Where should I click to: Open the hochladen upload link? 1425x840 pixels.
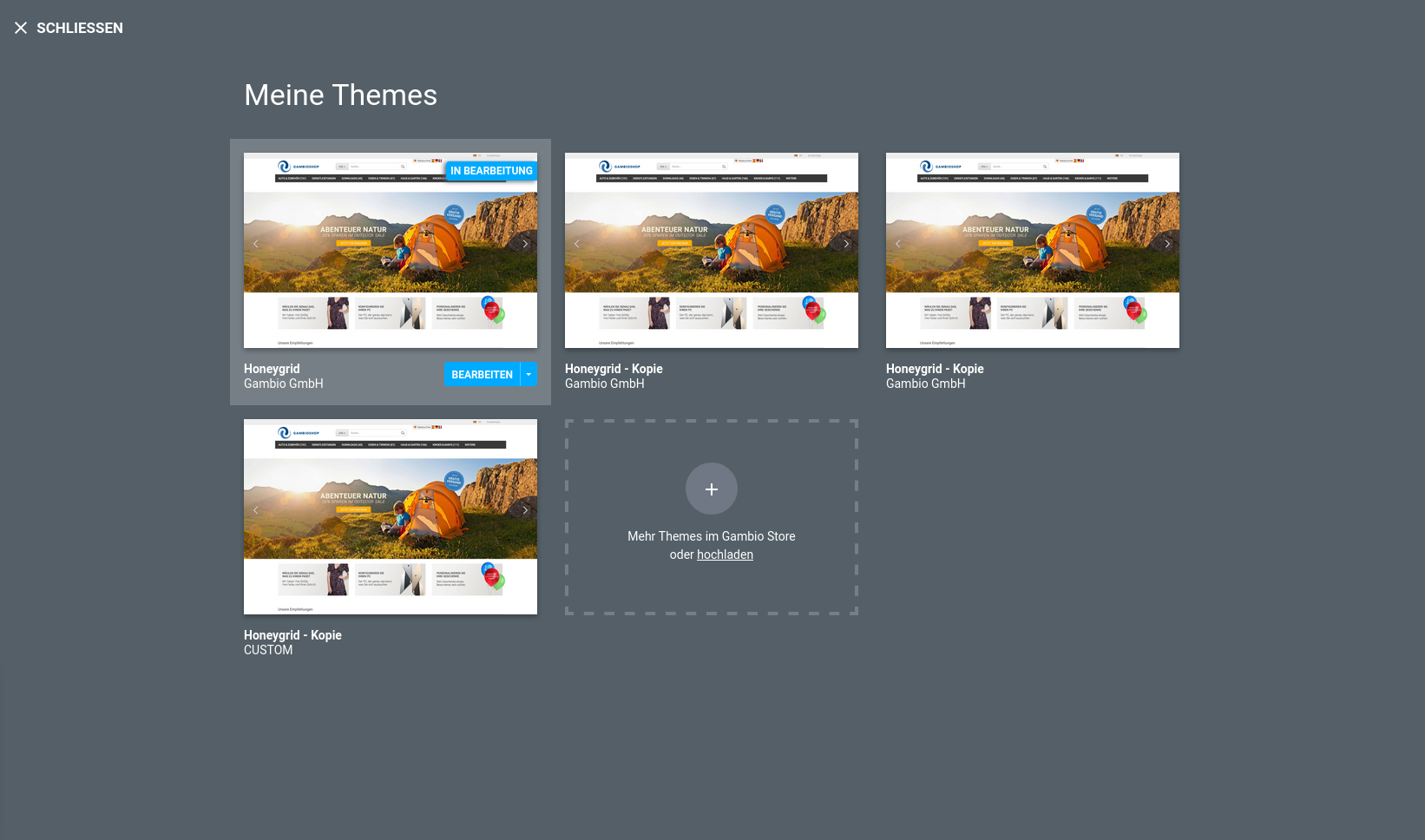click(725, 555)
